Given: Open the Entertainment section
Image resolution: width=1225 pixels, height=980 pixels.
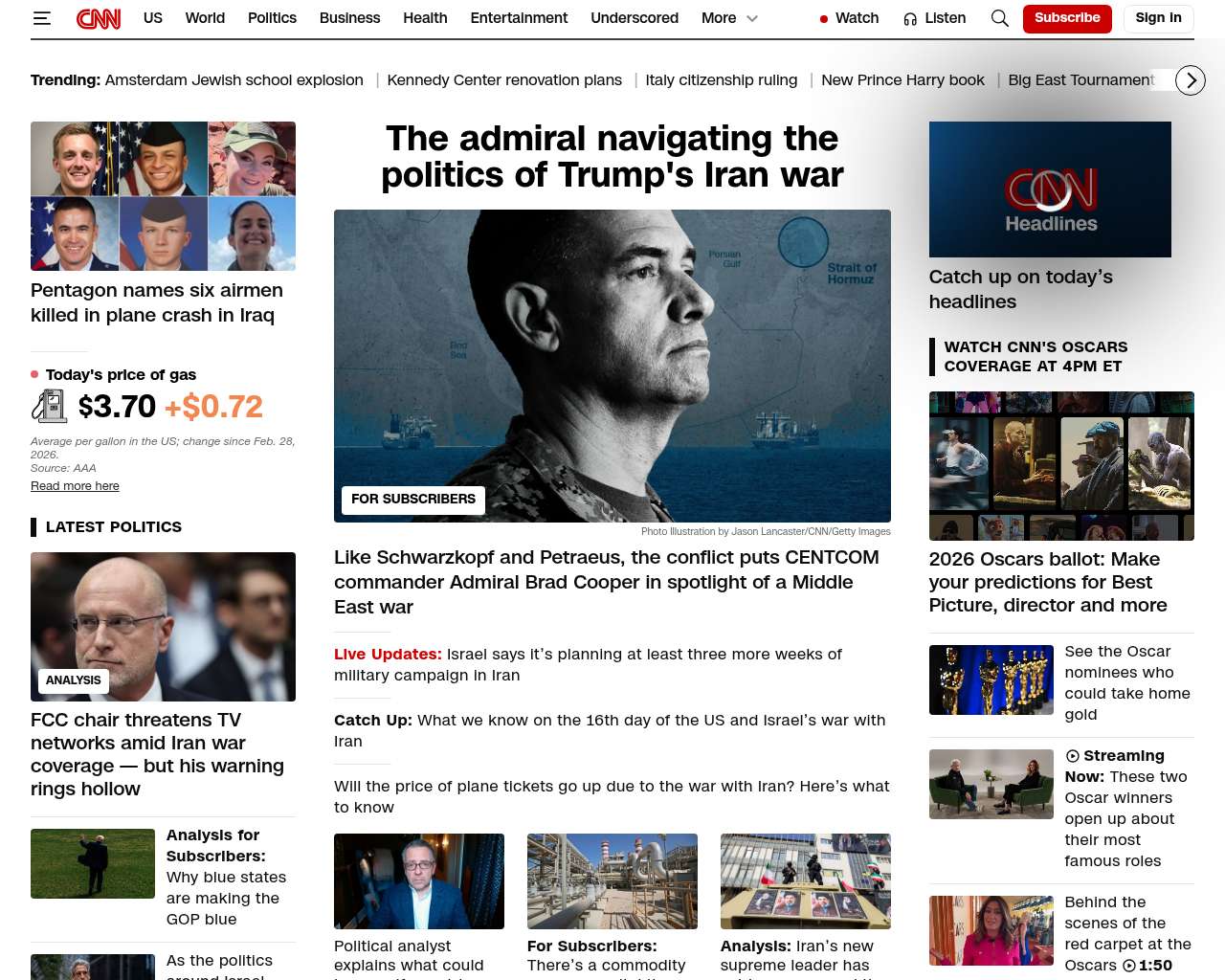Looking at the screenshot, I should point(519,18).
